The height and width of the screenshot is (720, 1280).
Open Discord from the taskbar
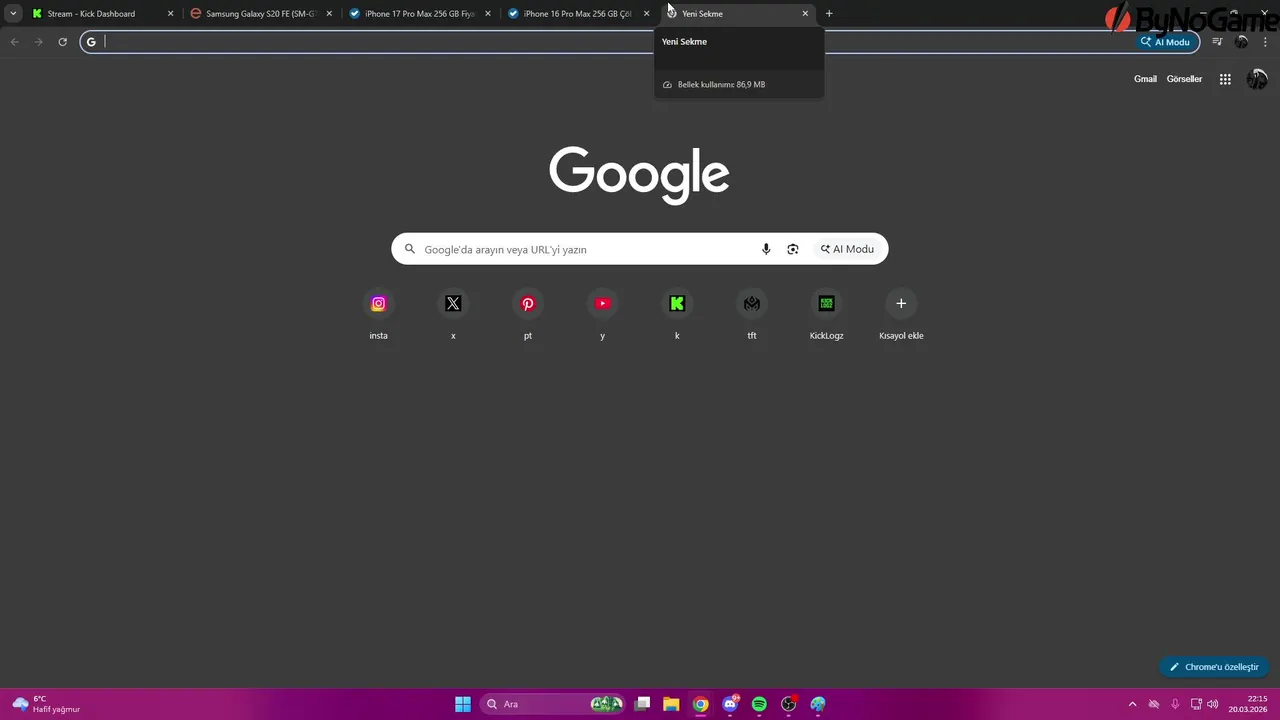pyautogui.click(x=730, y=704)
